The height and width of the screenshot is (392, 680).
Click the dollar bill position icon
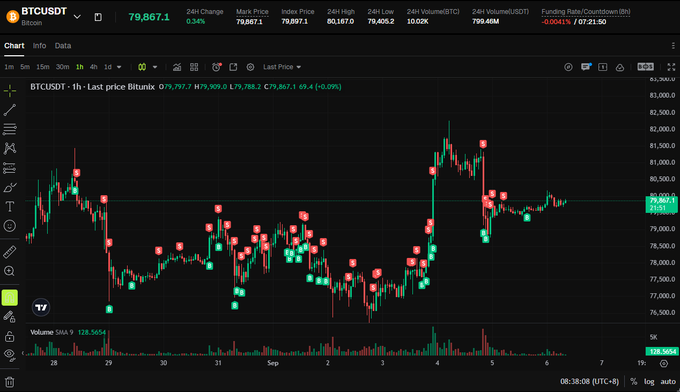(602, 67)
